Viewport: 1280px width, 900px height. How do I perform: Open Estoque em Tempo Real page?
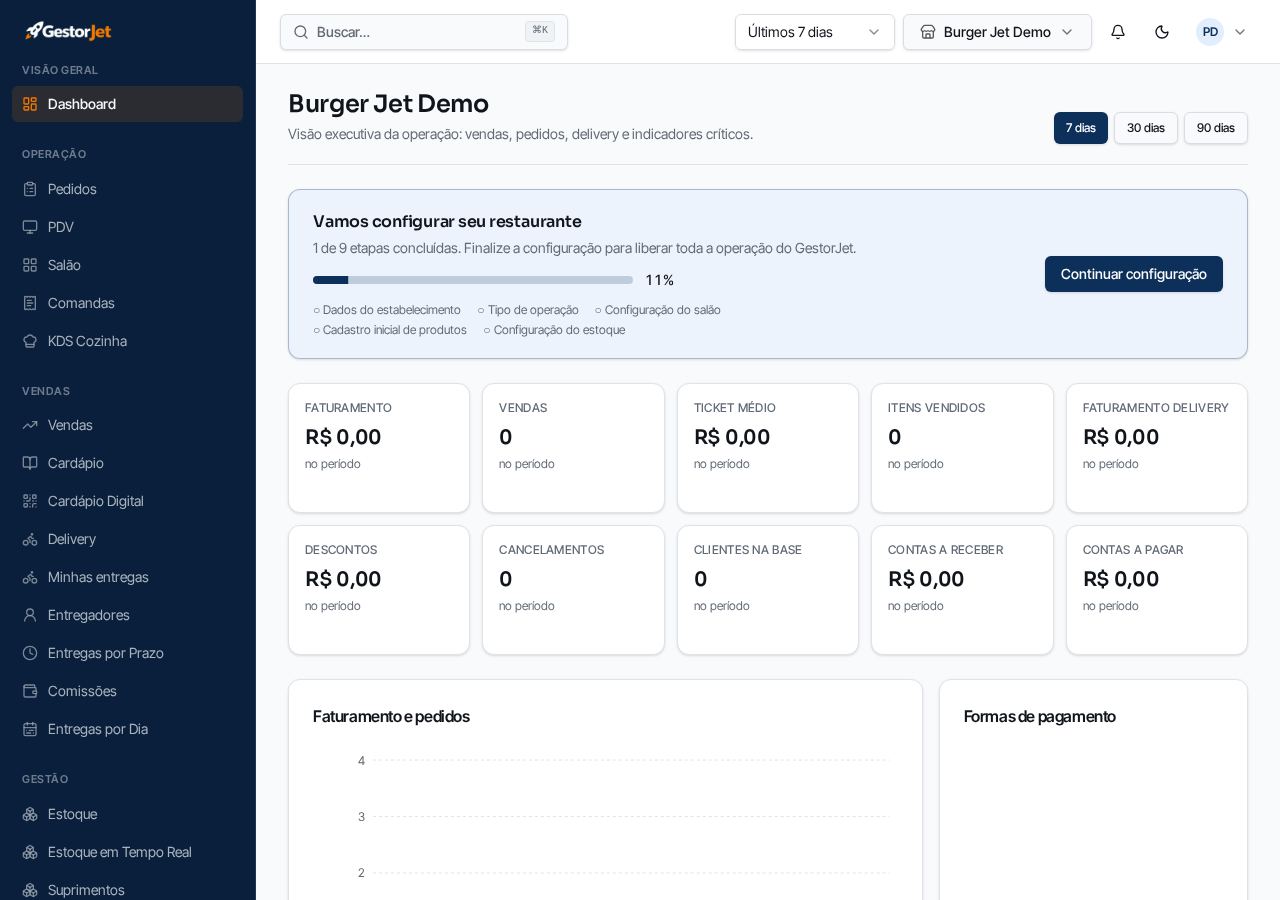tap(127, 852)
